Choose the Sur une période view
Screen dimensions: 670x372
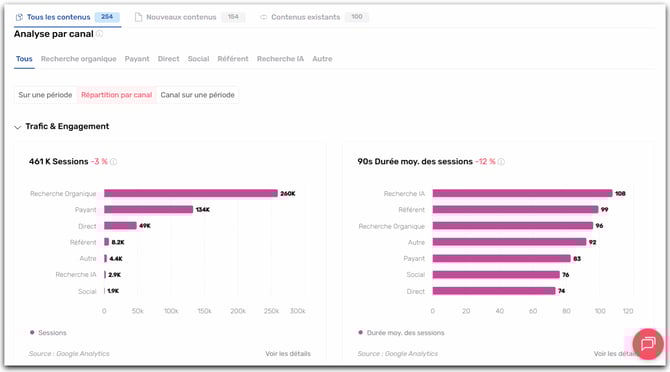coord(45,95)
